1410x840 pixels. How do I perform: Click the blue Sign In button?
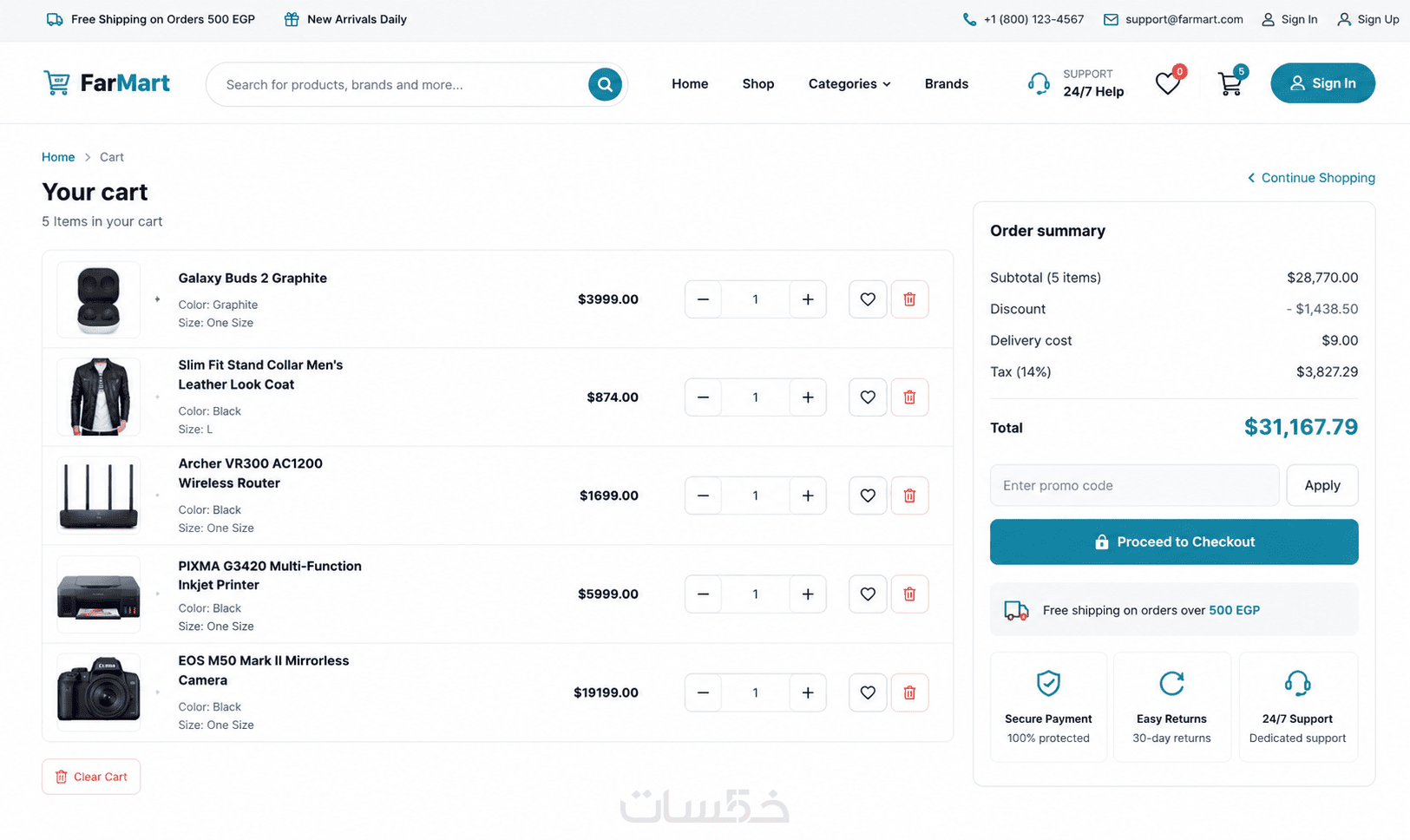click(x=1322, y=83)
